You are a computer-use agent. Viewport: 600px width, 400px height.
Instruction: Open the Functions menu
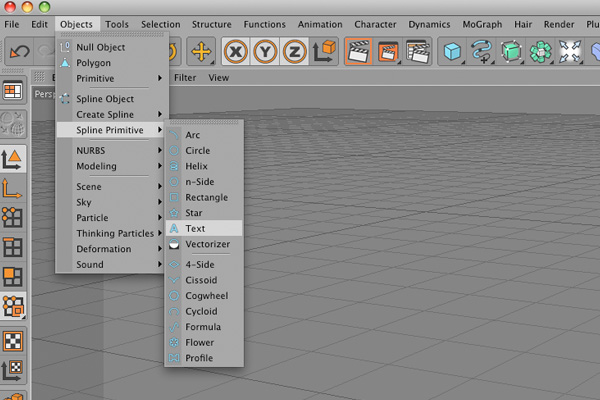pos(264,24)
